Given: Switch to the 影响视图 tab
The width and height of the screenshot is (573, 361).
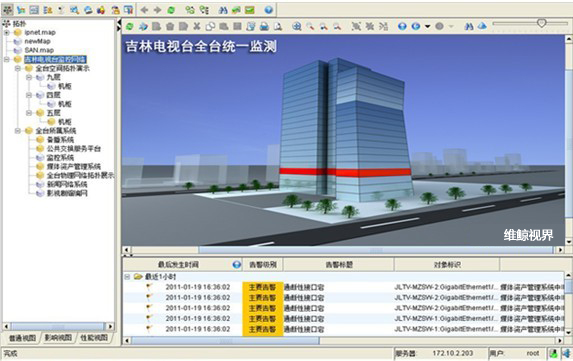Looking at the screenshot, I should pyautogui.click(x=58, y=338).
